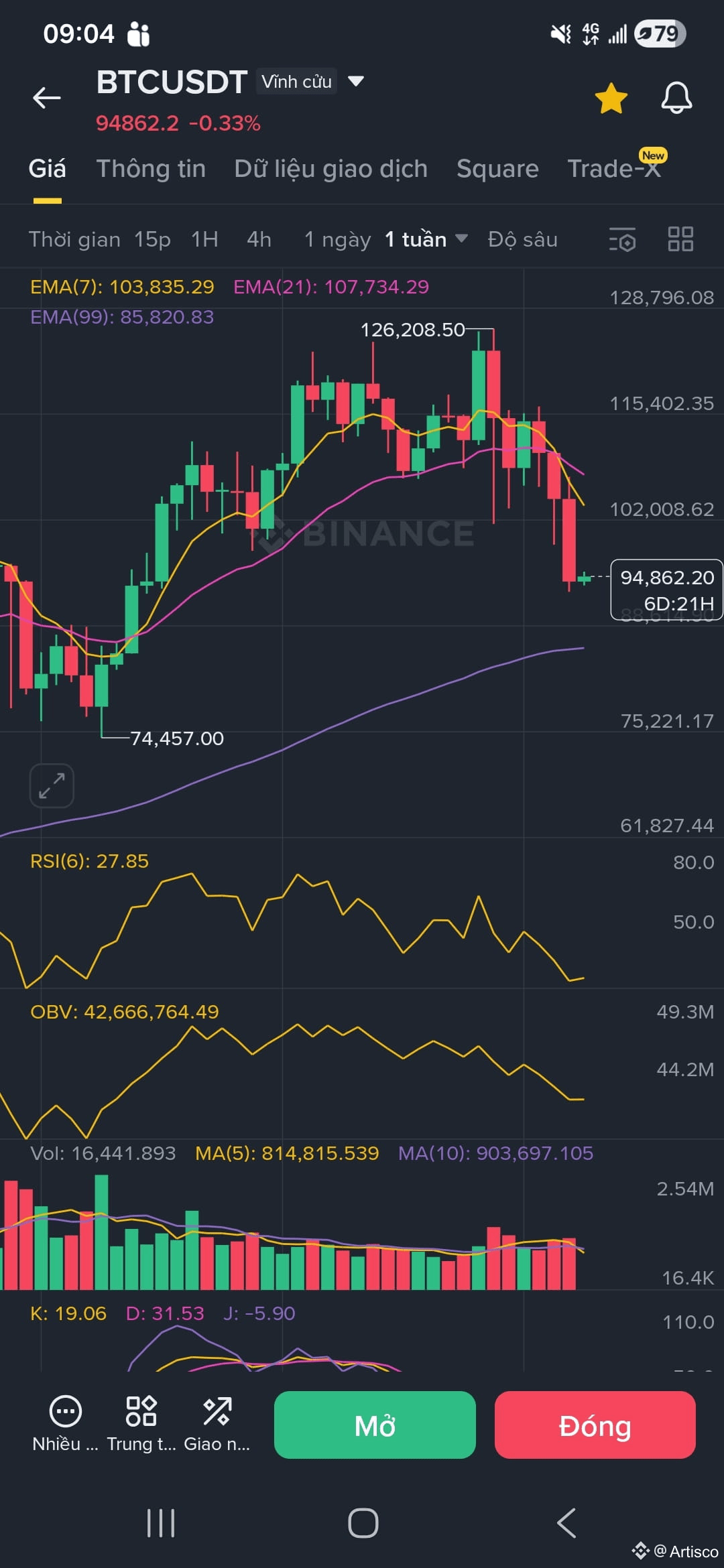Viewport: 724px width, 1568px height.
Task: Tap the Android home button
Action: (363, 1523)
